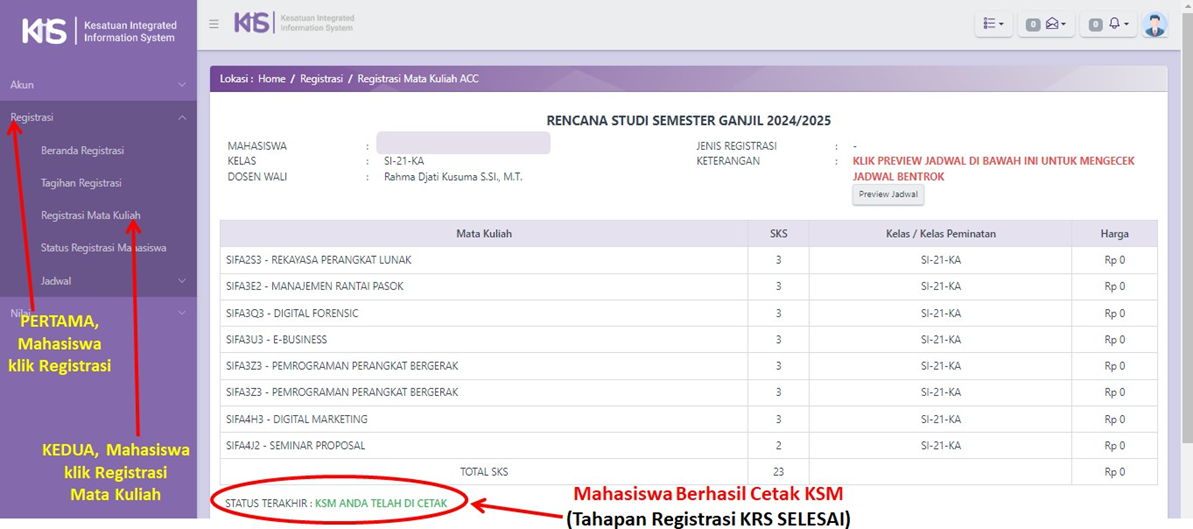Click the hamburger menu toggle icon
The height and width of the screenshot is (529, 1193).
pyautogui.click(x=214, y=24)
